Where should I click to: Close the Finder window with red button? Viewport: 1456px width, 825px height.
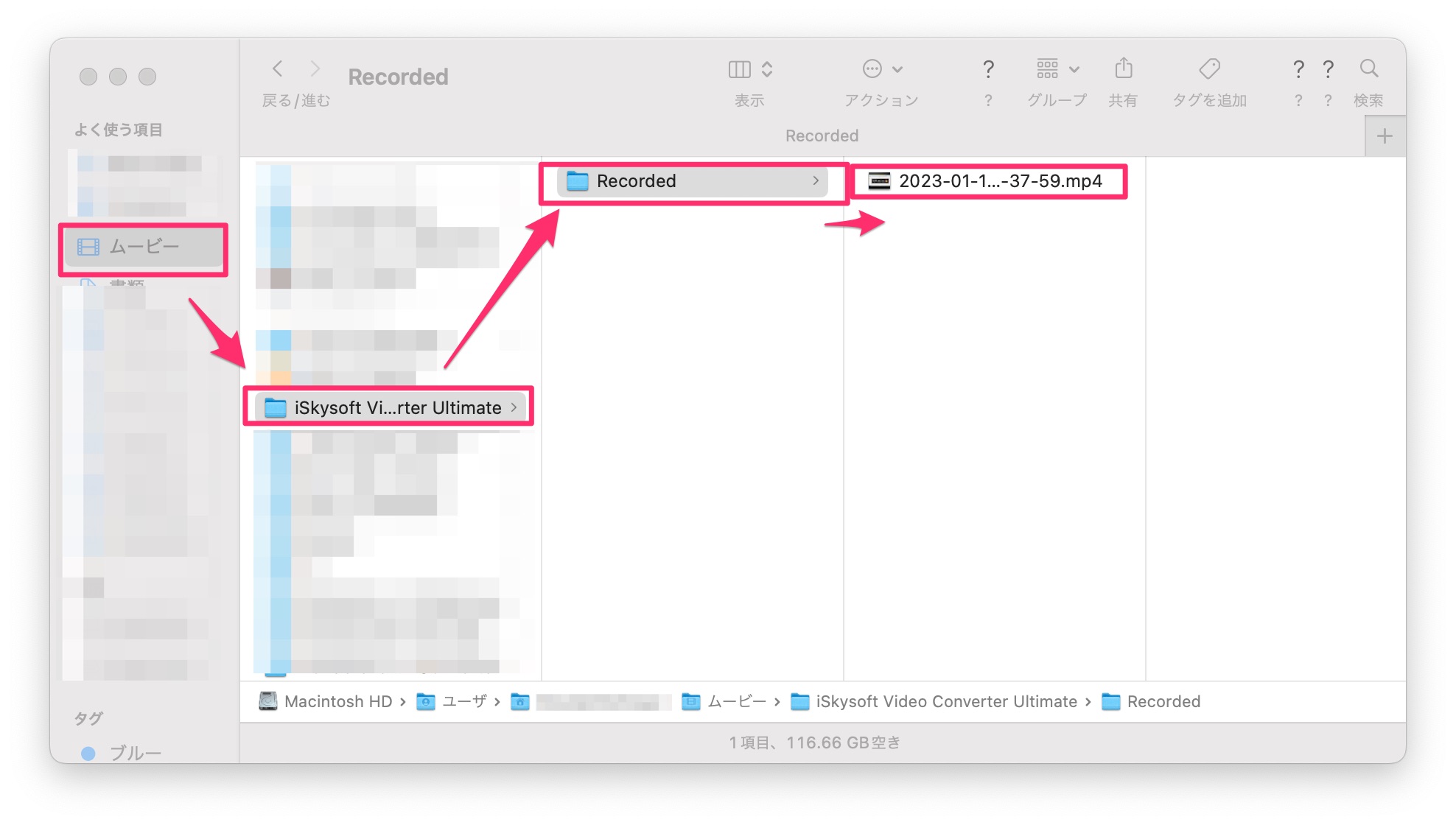click(88, 77)
